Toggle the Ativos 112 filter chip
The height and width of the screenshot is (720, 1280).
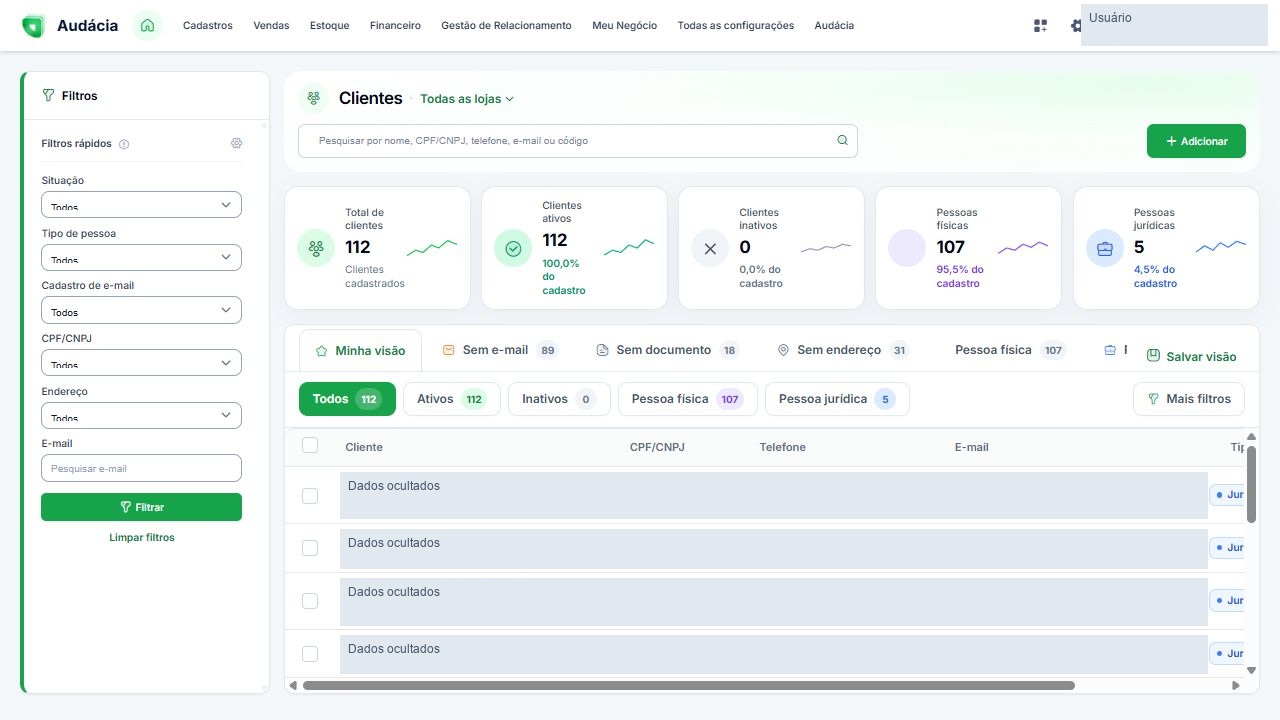[451, 399]
